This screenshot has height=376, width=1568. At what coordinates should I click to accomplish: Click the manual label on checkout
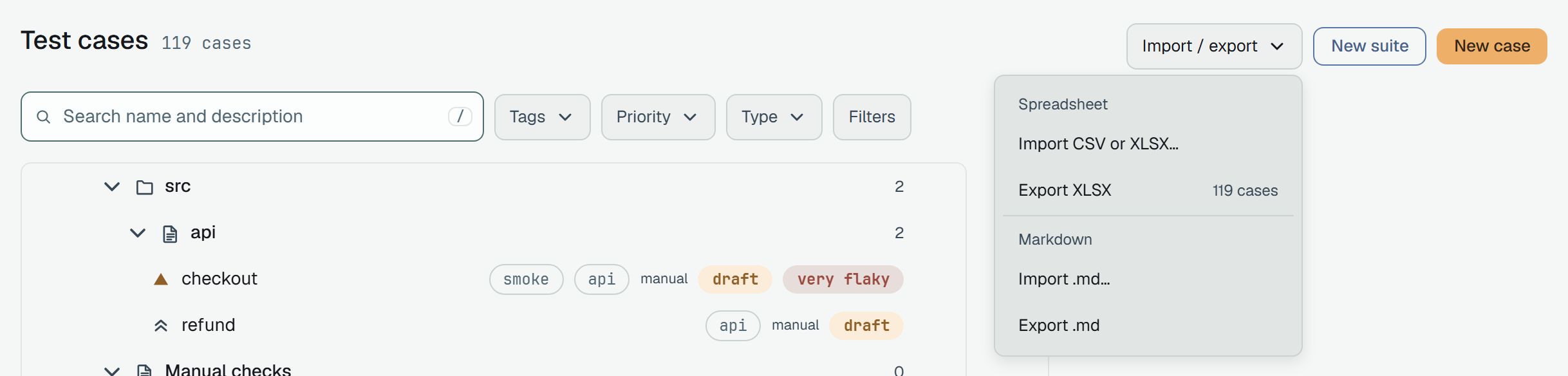click(664, 279)
